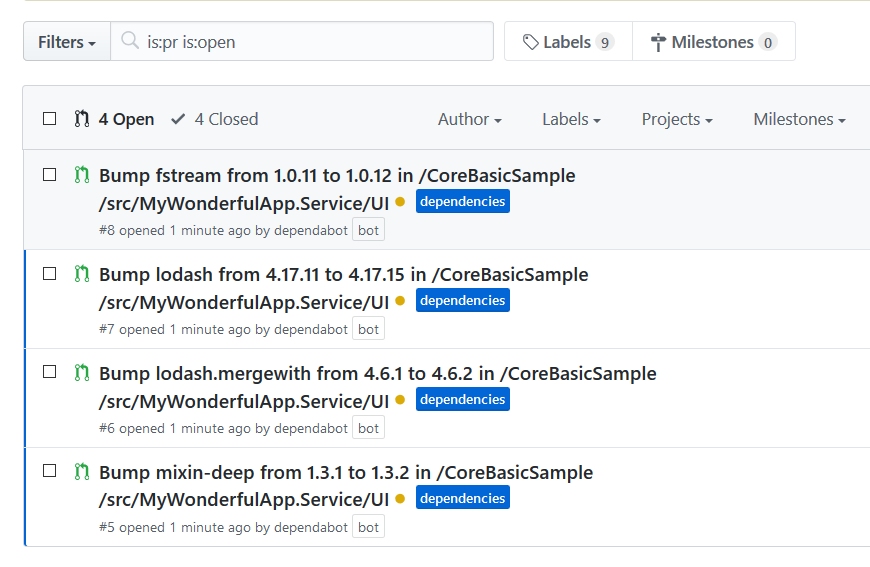Click the pull request icon for fstream bump

pyautogui.click(x=82, y=175)
